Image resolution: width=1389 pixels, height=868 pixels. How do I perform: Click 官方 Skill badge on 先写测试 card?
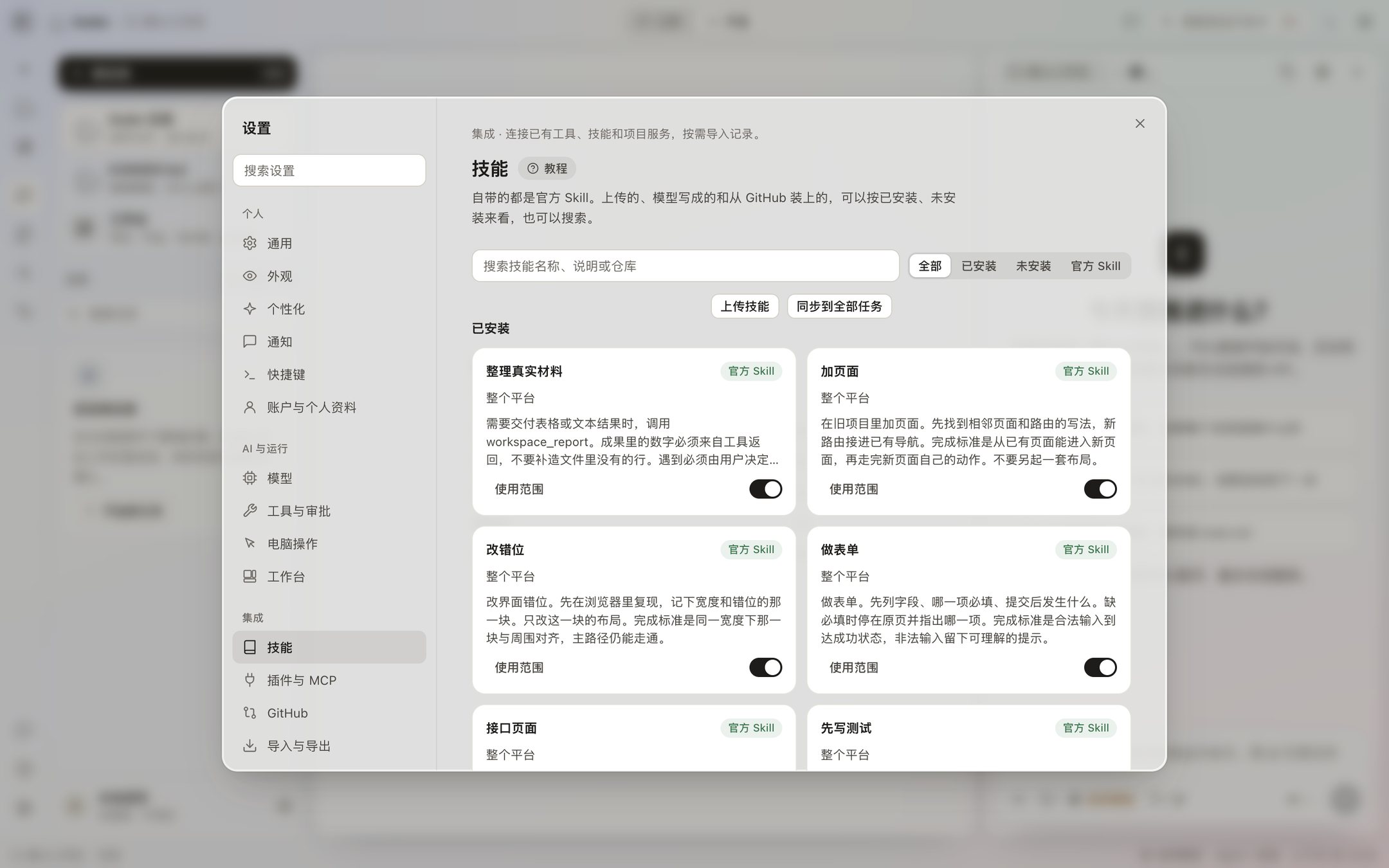[x=1085, y=728]
